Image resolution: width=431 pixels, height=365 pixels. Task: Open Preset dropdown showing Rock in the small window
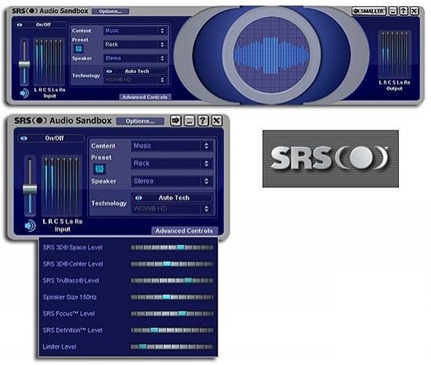[172, 163]
